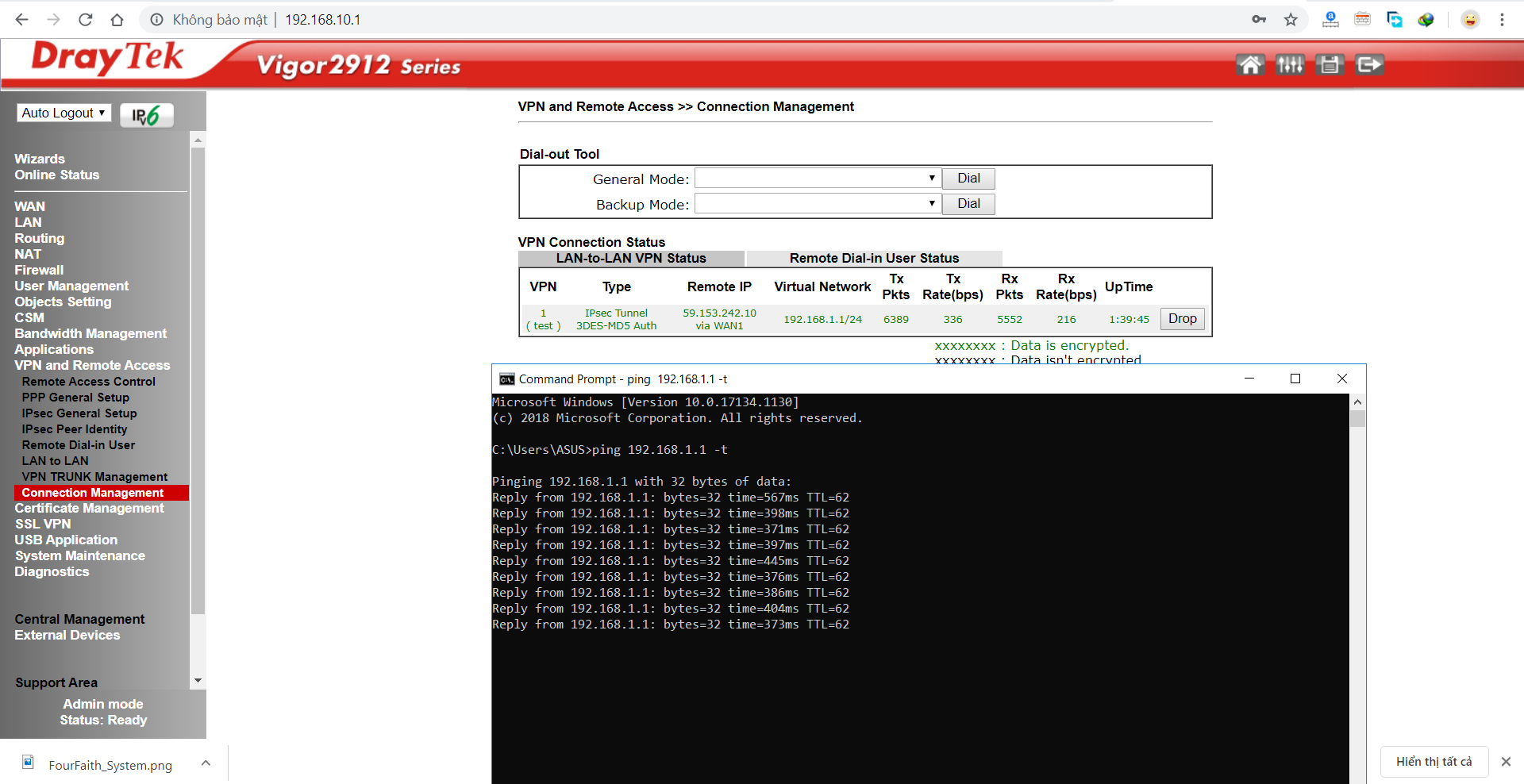Viewport: 1524px width, 784px height.
Task: Open Objects Setting menu
Action: 63,302
